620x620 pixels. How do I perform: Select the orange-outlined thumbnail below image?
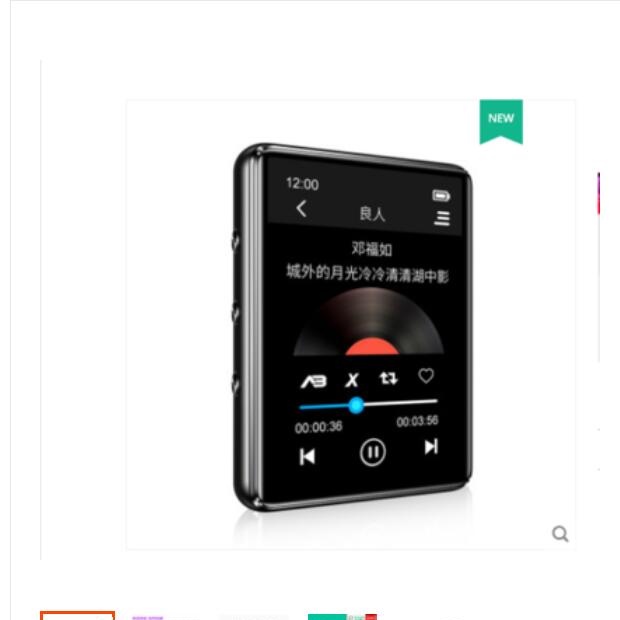pyautogui.click(x=78, y=616)
